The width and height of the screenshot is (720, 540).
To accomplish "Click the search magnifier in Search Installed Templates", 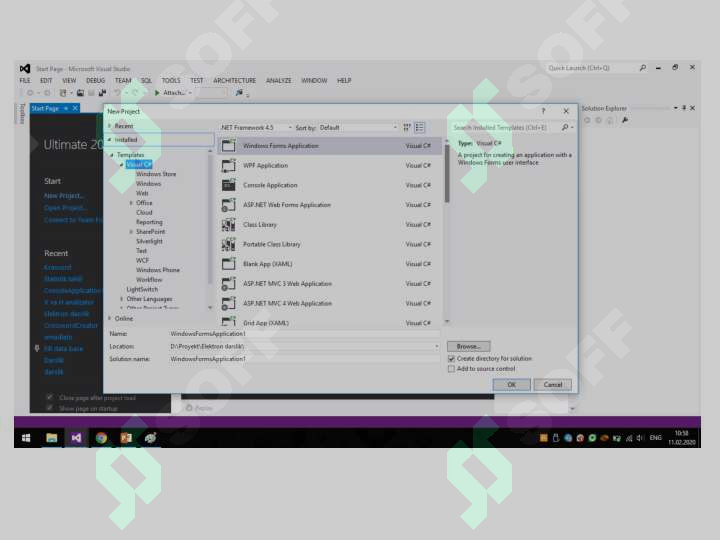I will [565, 128].
